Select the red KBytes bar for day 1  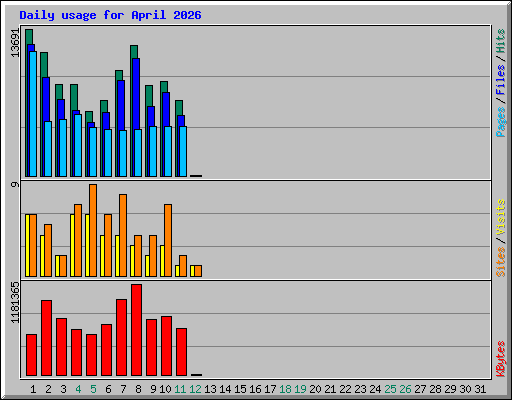coord(31,355)
